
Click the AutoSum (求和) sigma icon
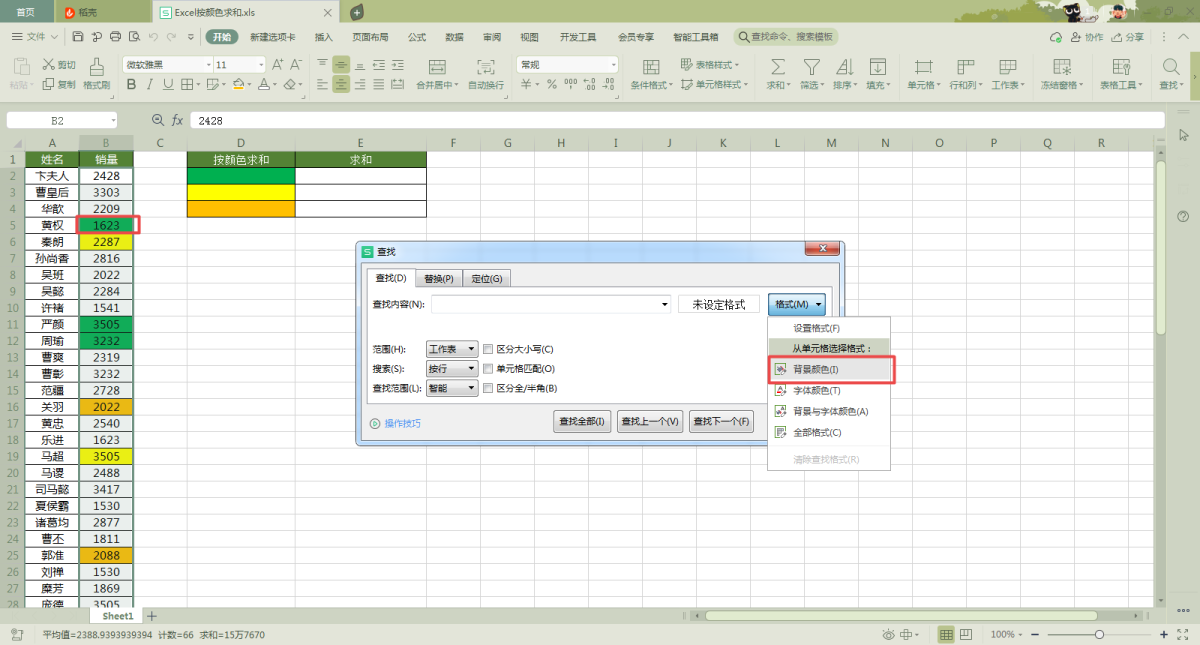coord(776,67)
